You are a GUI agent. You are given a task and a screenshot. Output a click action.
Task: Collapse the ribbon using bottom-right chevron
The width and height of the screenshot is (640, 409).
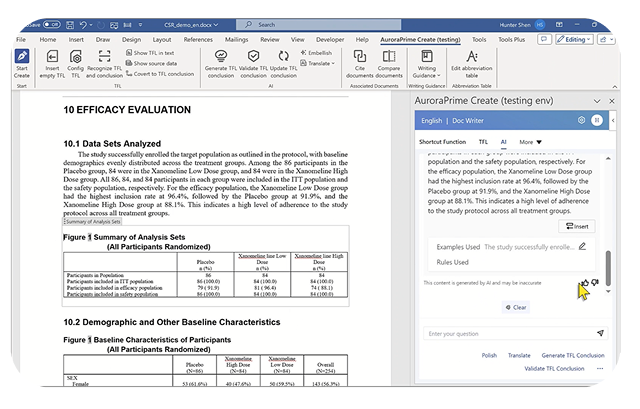614,87
